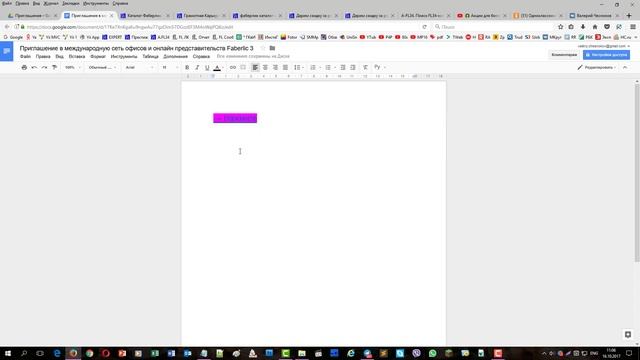Align text to the left
This screenshot has height=360, width=640.
[255, 67]
